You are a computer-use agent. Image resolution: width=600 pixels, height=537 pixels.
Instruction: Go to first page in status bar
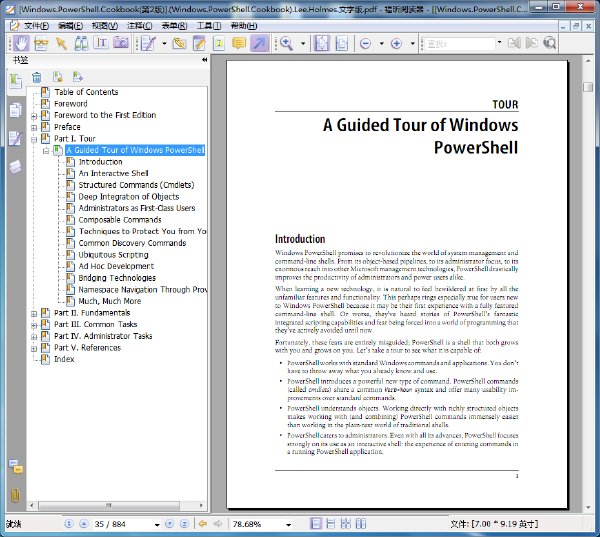pos(69,524)
